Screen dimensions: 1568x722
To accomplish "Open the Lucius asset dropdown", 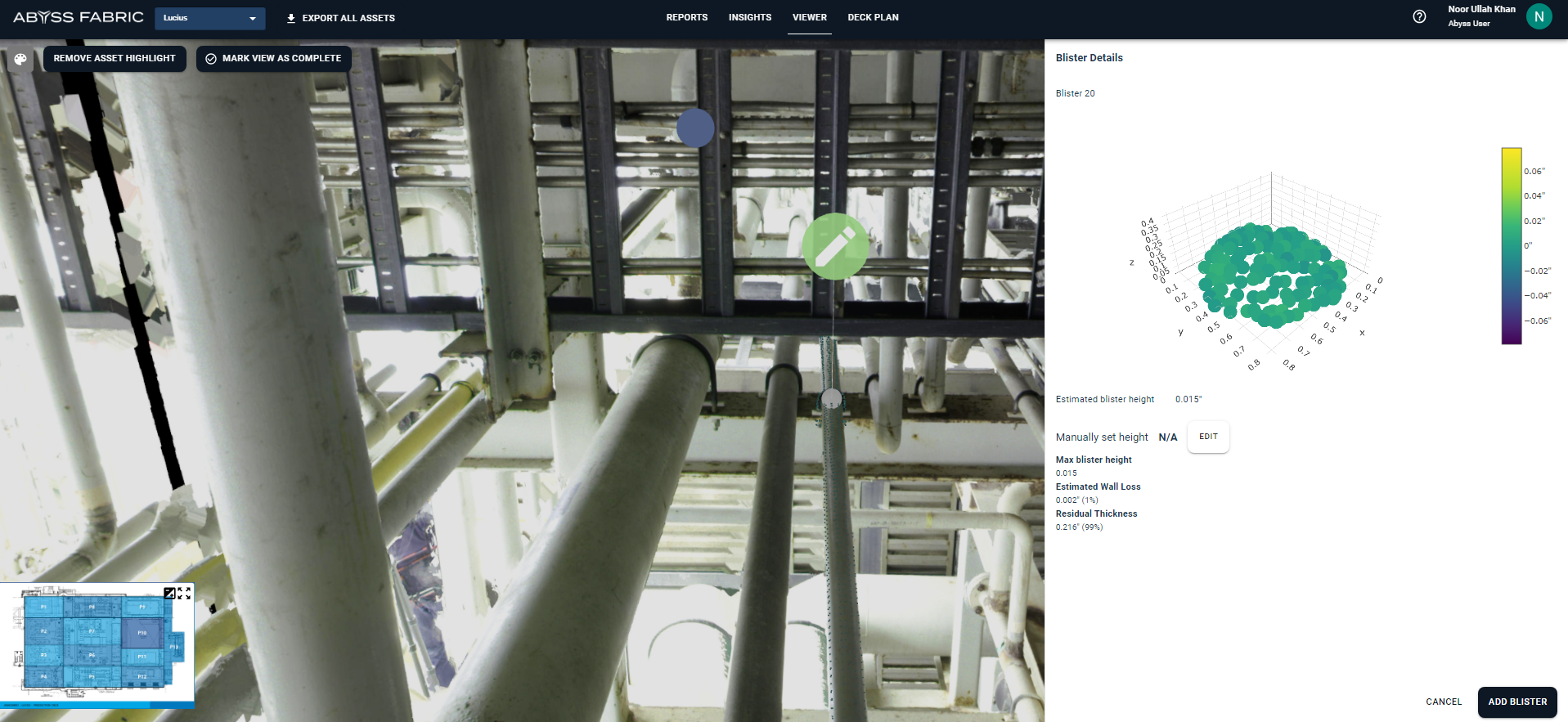I will pyautogui.click(x=209, y=18).
